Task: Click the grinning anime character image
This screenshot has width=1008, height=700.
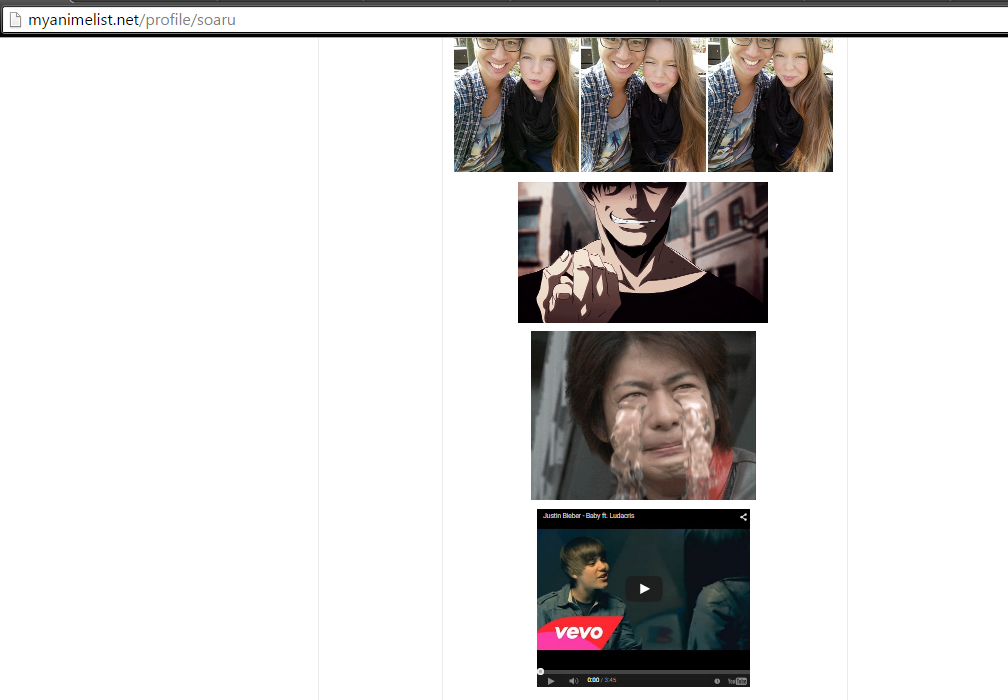Action: tap(642, 252)
